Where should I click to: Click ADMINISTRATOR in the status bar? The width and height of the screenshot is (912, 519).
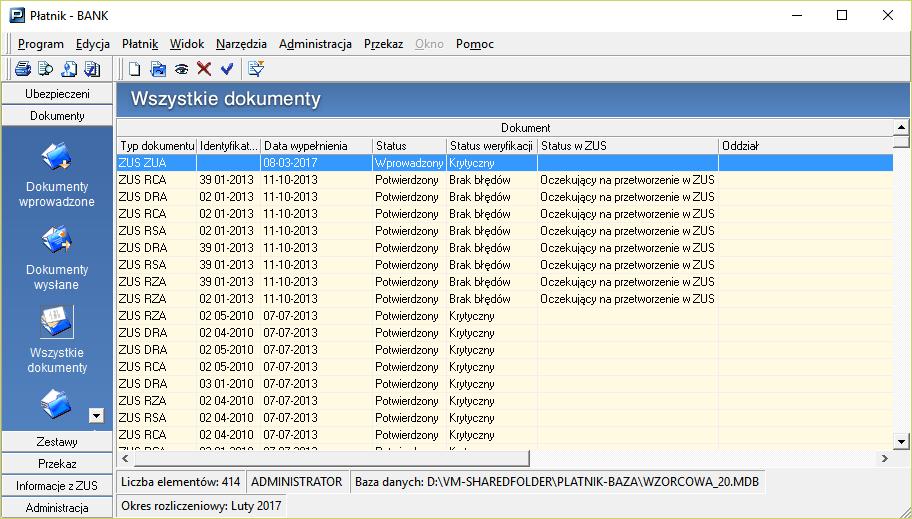click(297, 482)
